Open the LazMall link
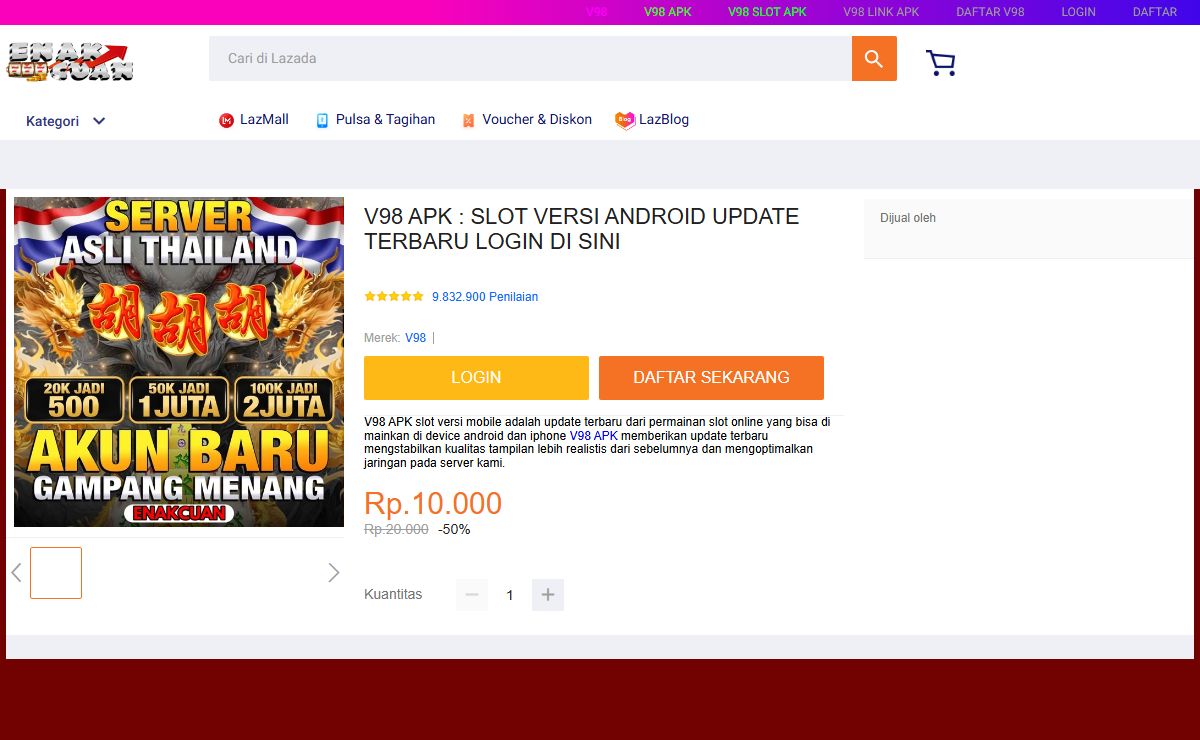The image size is (1200, 740). (264, 119)
